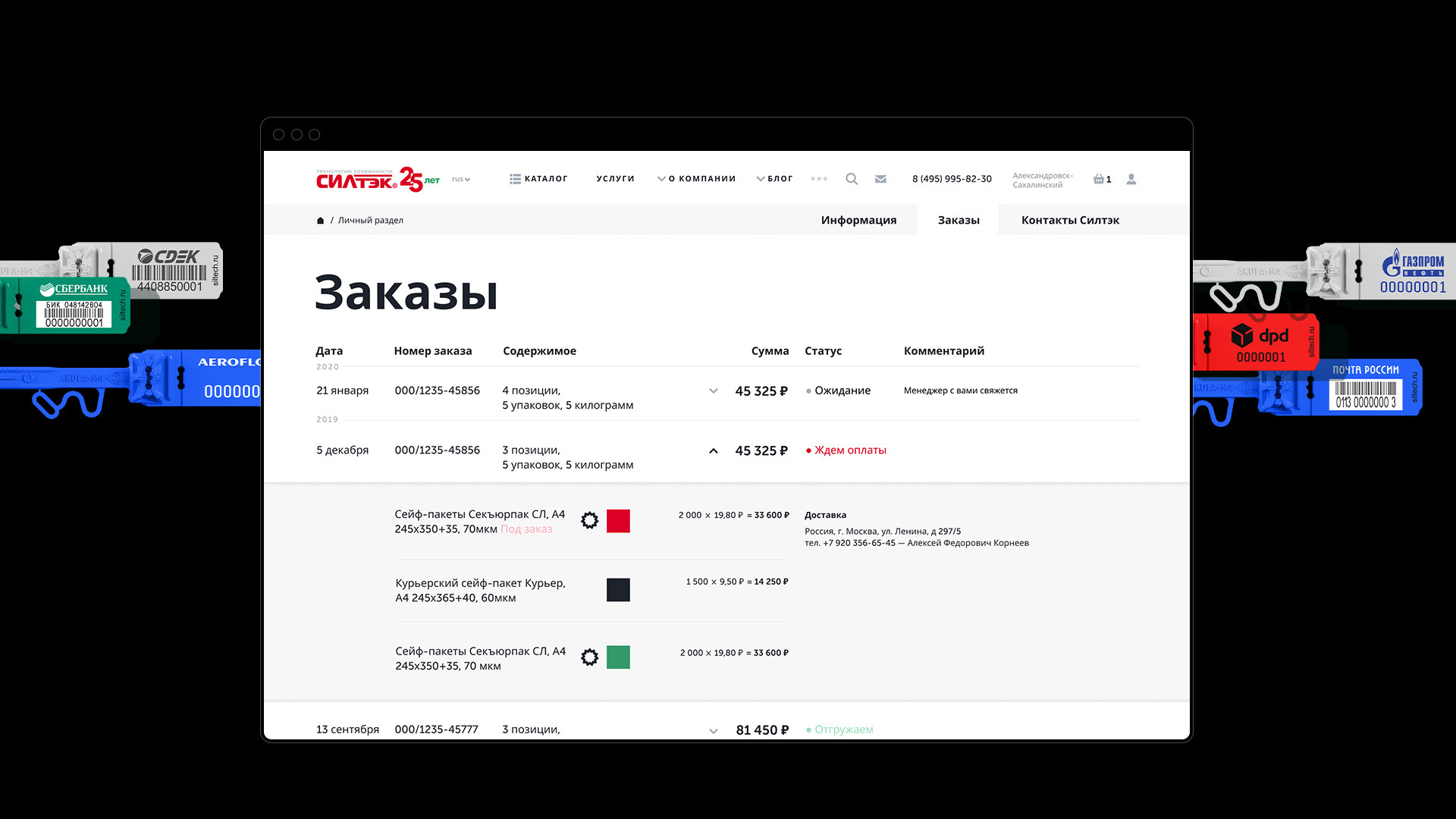The width and height of the screenshot is (1456, 819).
Task: Open the Catalog menu
Action: (x=538, y=179)
